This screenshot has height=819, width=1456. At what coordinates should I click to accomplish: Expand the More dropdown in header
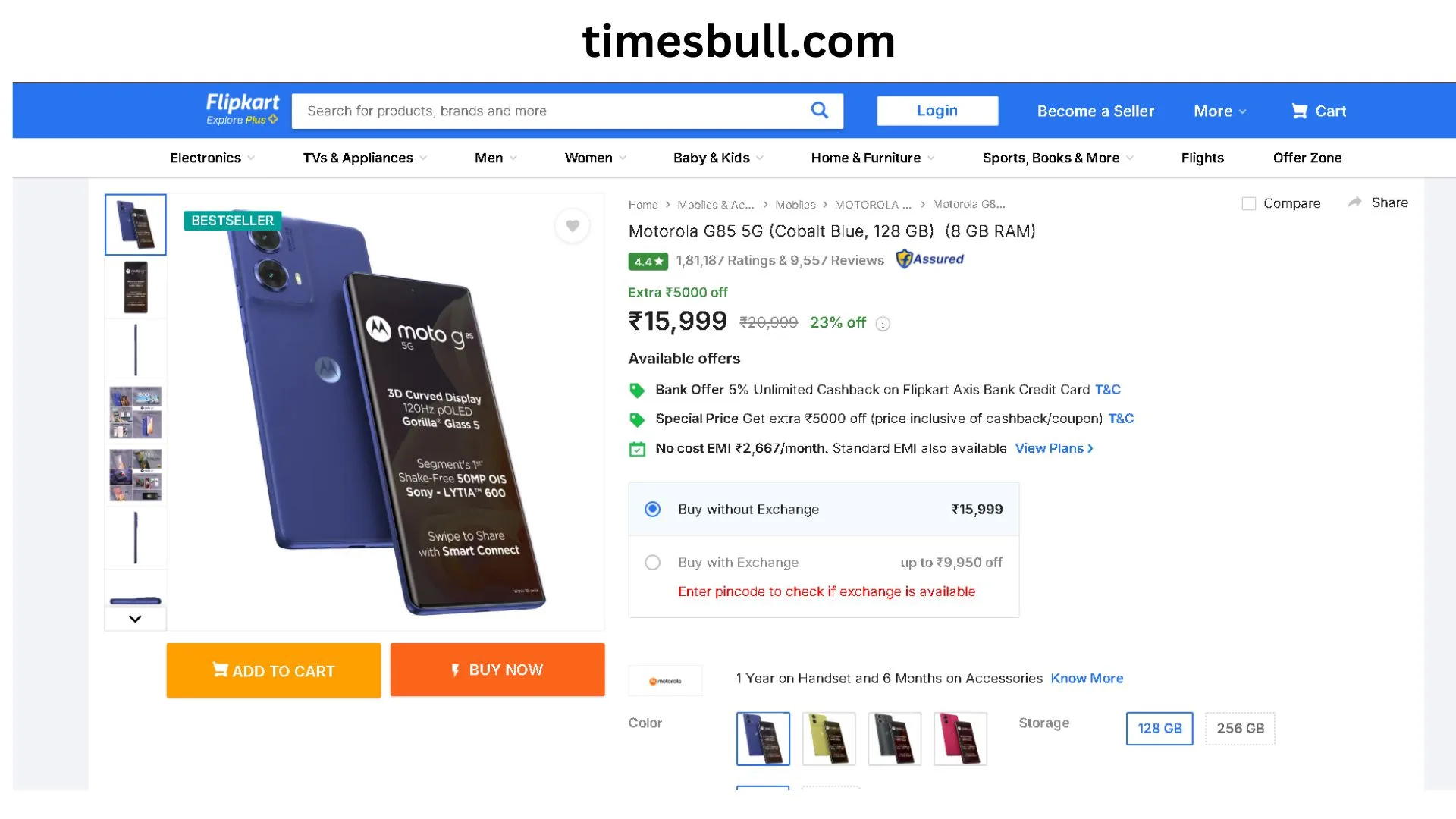pyautogui.click(x=1219, y=111)
